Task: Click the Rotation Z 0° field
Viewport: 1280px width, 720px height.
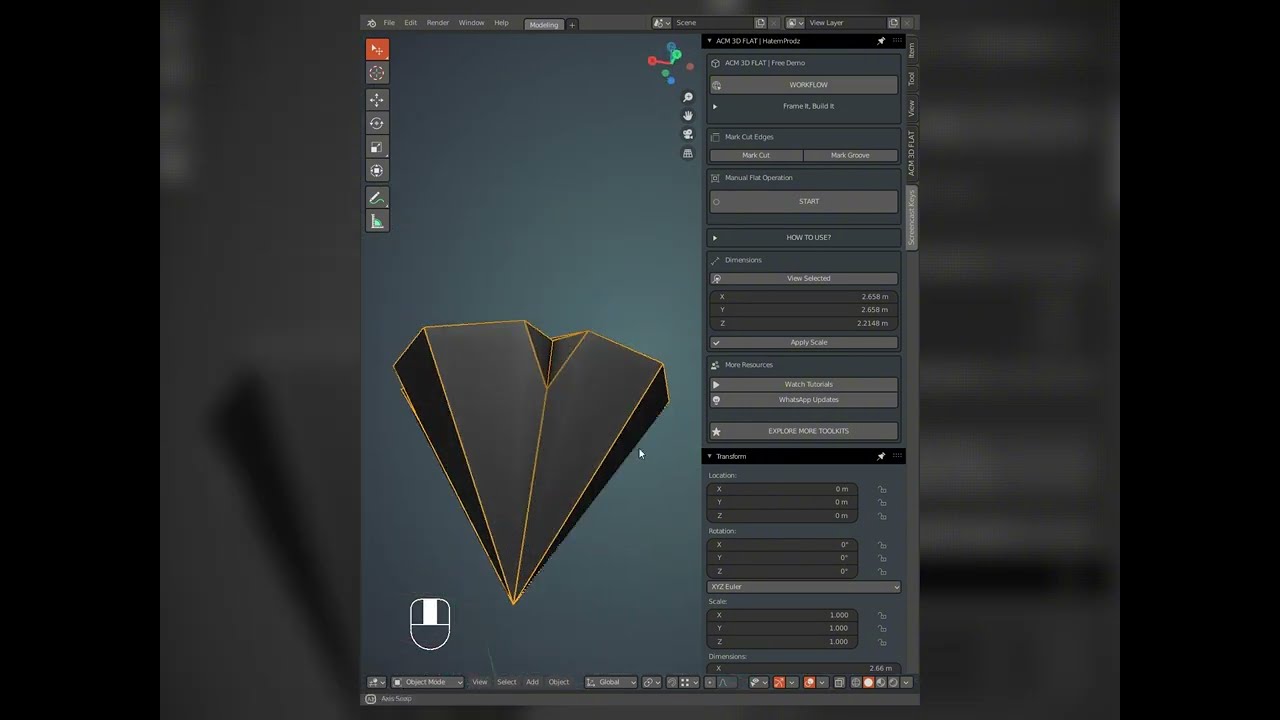Action: coord(782,571)
